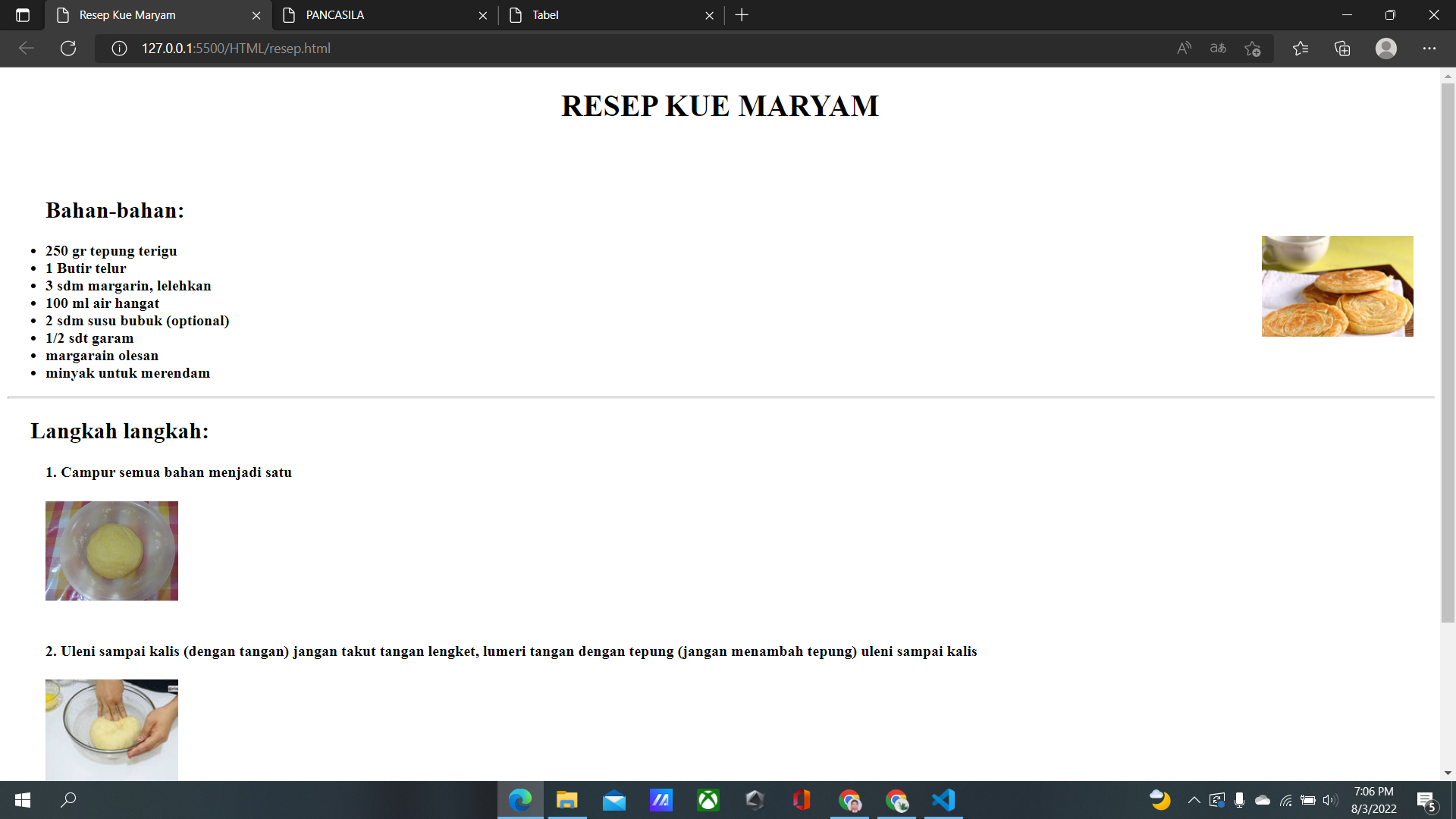
Task: Click the site information icon in address bar
Action: pos(118,48)
